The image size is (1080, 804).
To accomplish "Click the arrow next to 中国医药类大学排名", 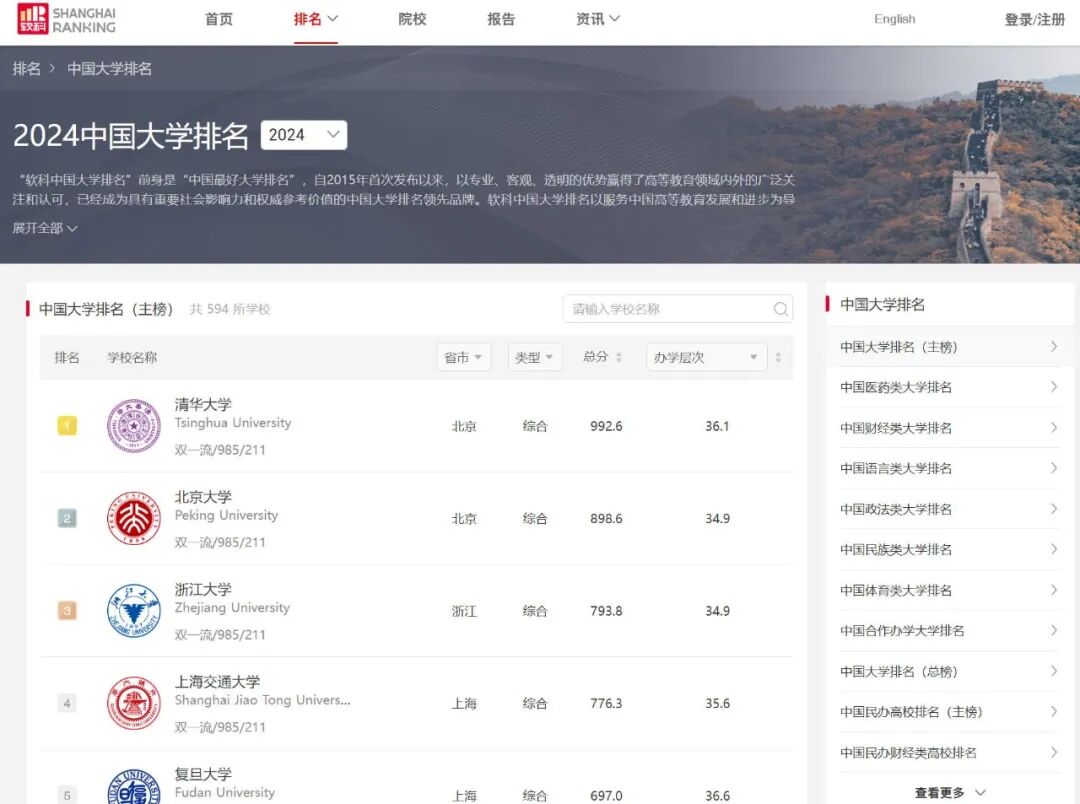I will (1054, 387).
